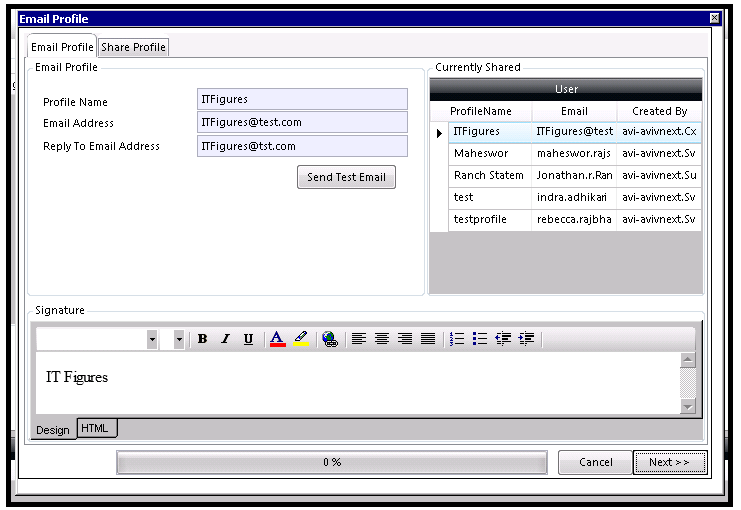Sort by Created By column header
This screenshot has width=741, height=510.
point(659,112)
